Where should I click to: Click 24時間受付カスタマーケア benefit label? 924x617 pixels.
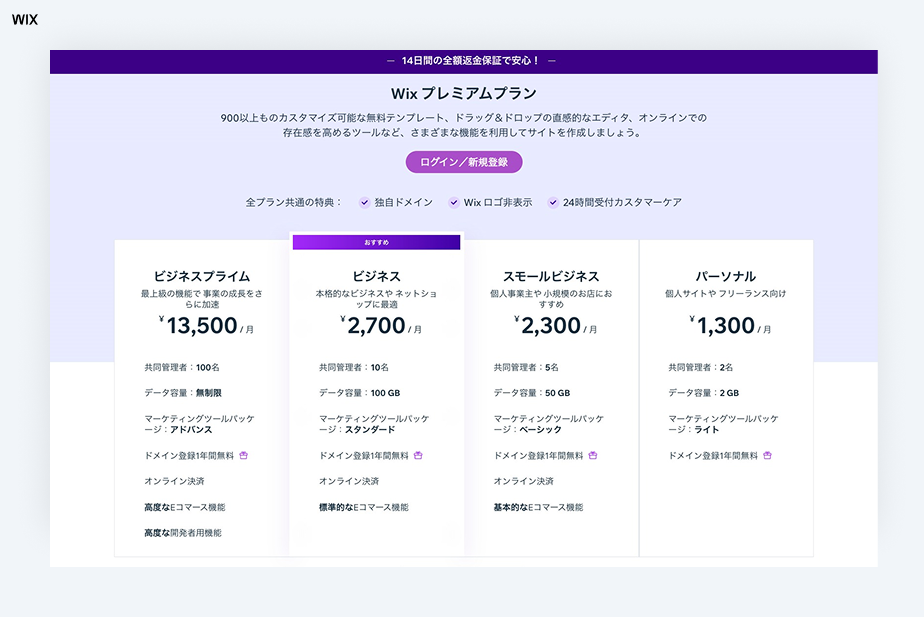(x=622, y=203)
